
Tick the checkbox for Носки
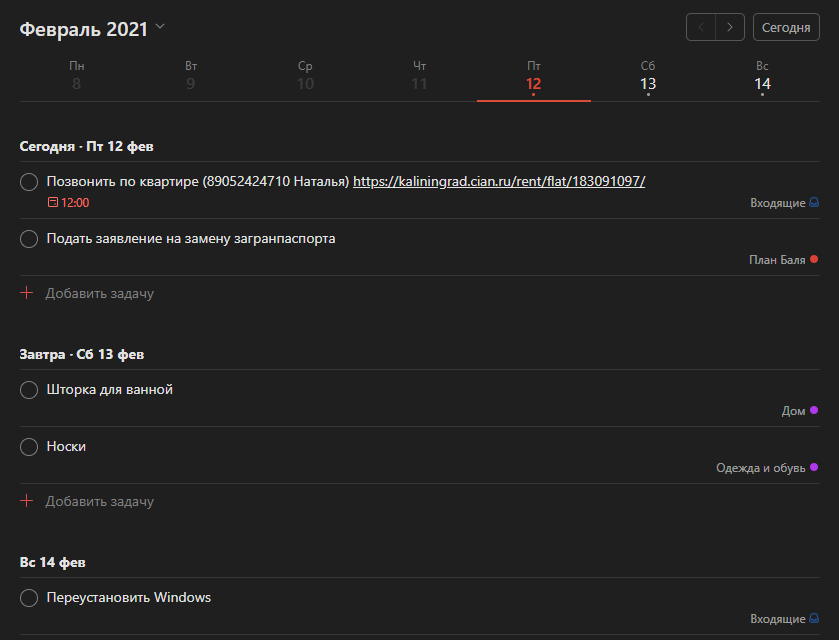point(29,447)
